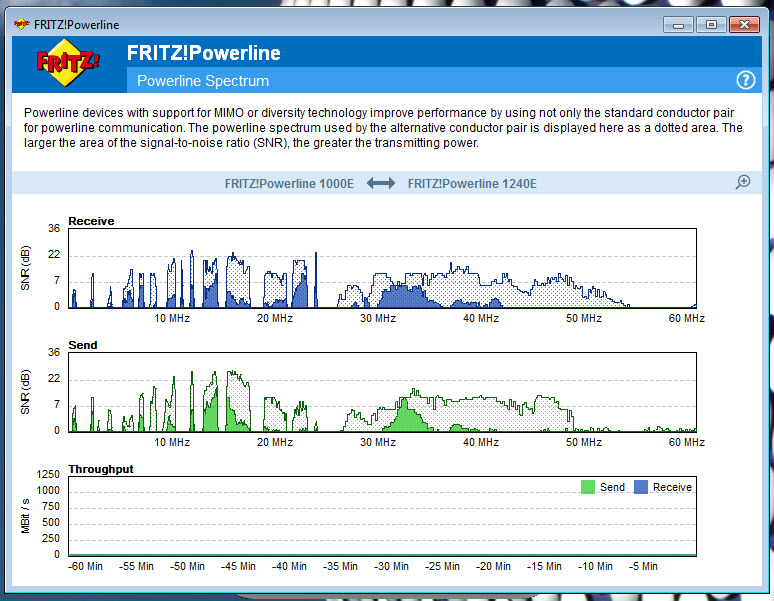
Task: Click the Powerline Spectrum subtitle
Action: [x=203, y=80]
